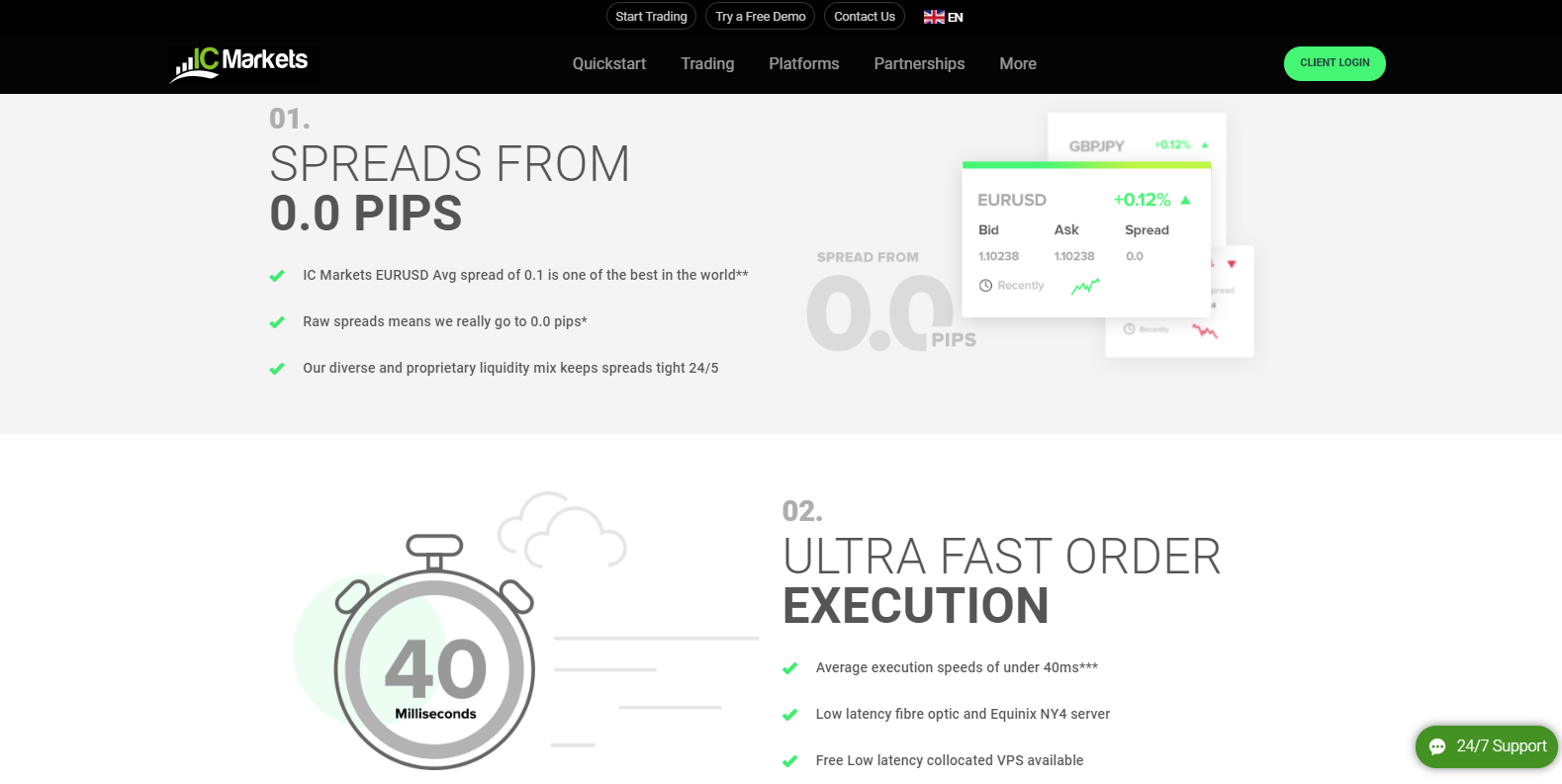Open the Trading menu

pos(707,63)
